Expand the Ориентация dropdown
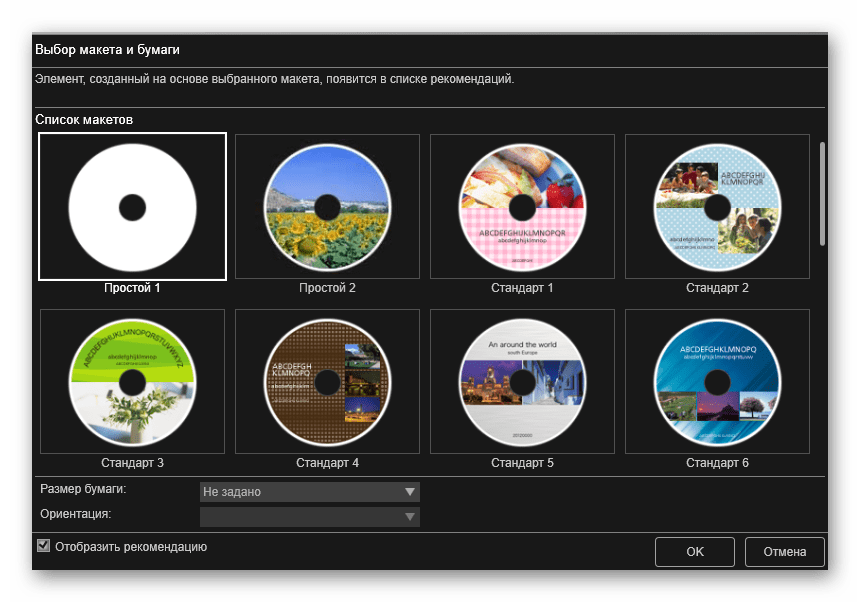The height and width of the screenshot is (602, 860). [309, 517]
